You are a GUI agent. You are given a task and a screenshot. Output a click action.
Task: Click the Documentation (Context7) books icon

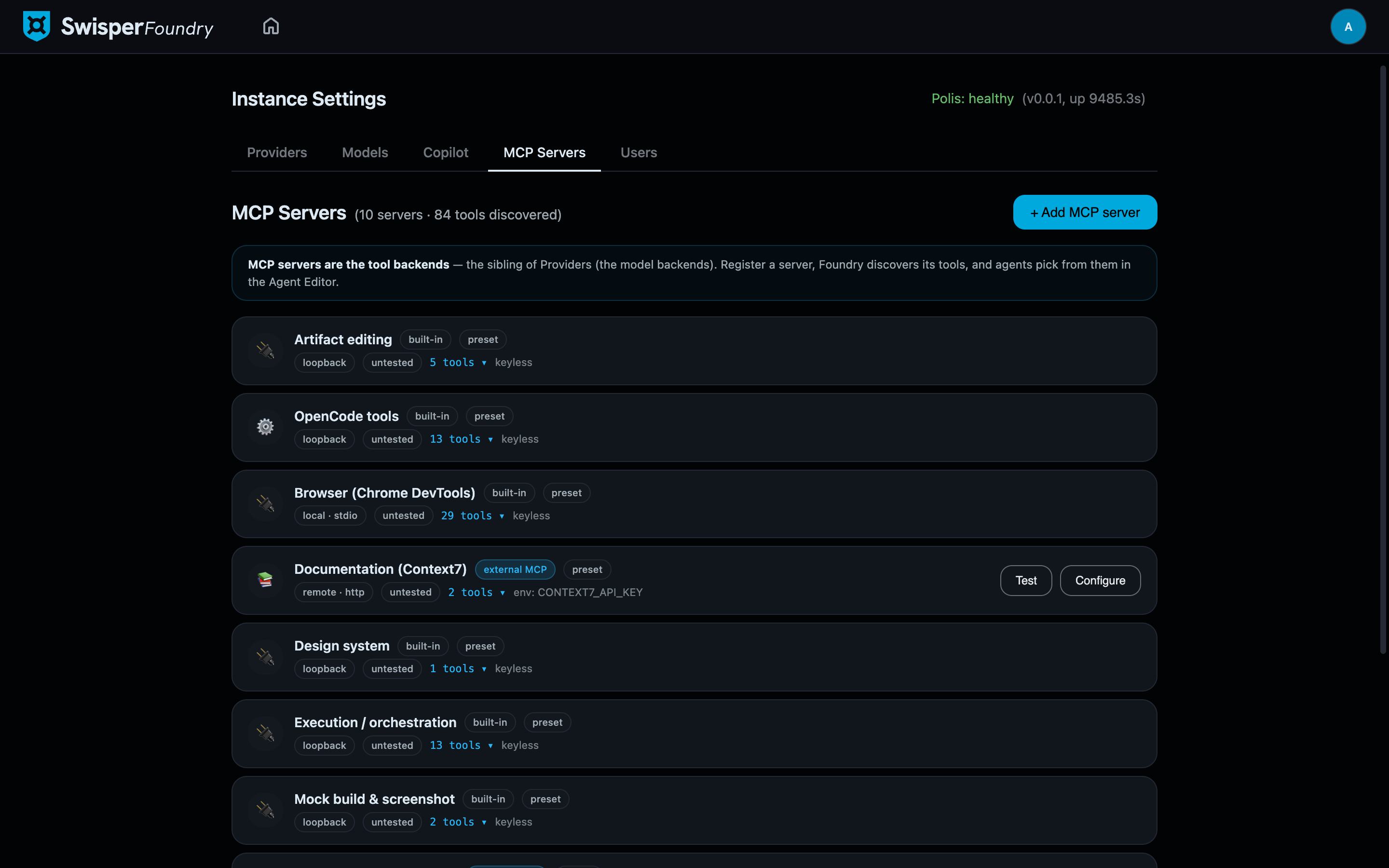(x=265, y=580)
